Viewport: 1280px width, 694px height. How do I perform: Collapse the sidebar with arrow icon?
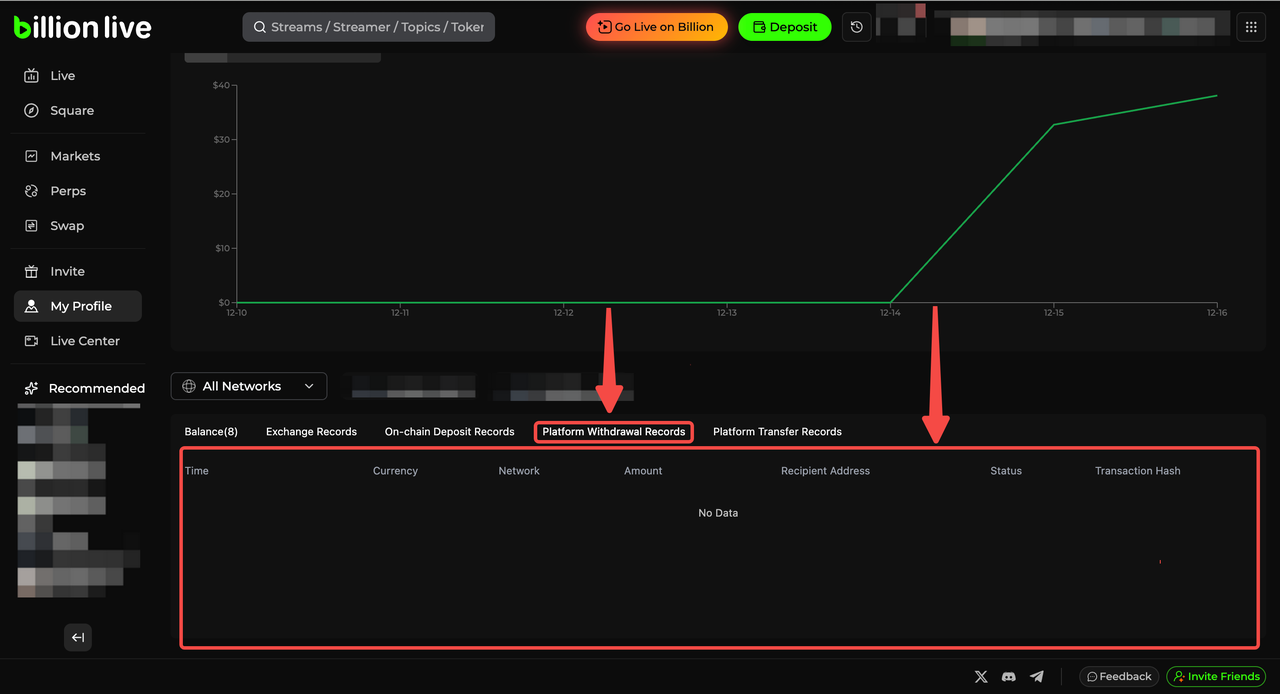point(78,637)
